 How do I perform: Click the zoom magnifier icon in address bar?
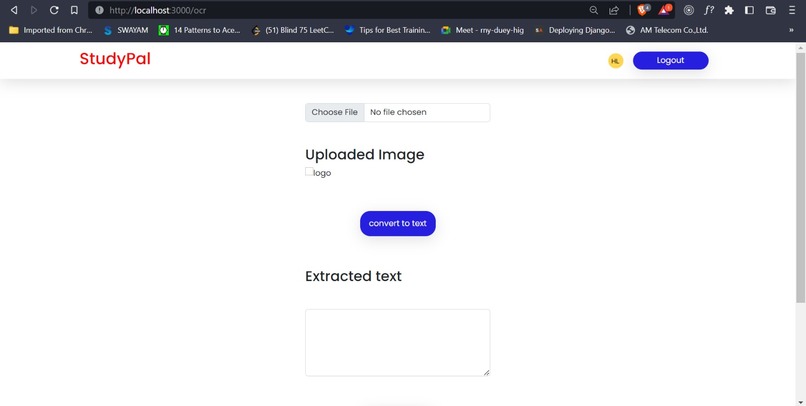[x=593, y=10]
